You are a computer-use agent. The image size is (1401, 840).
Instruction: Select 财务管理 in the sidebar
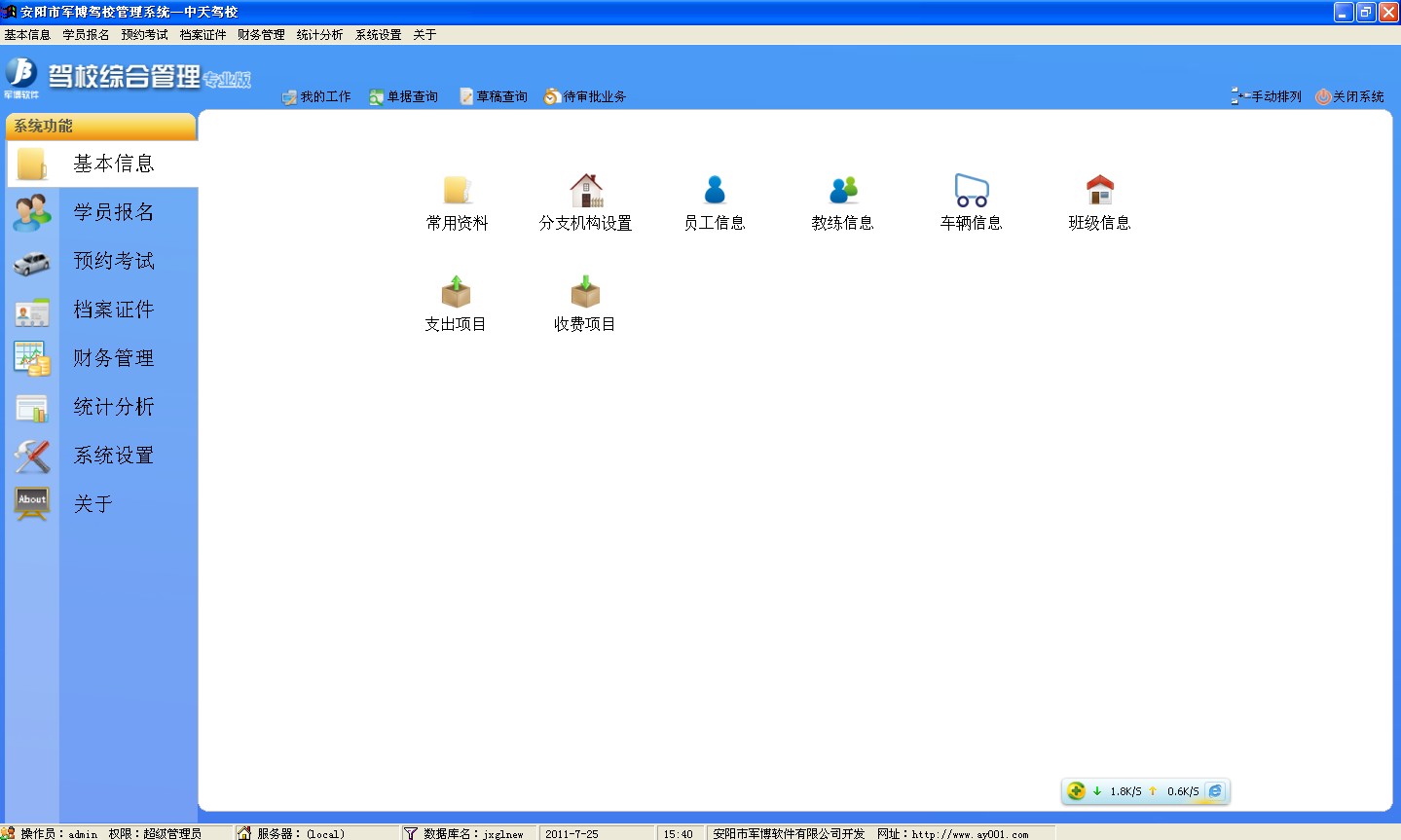102,358
